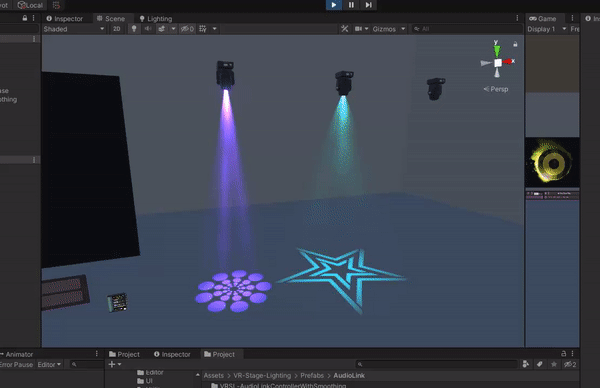Click the favorites star icon in Project panel
Image resolution: width=600 pixels, height=388 pixels.
(x=554, y=364)
